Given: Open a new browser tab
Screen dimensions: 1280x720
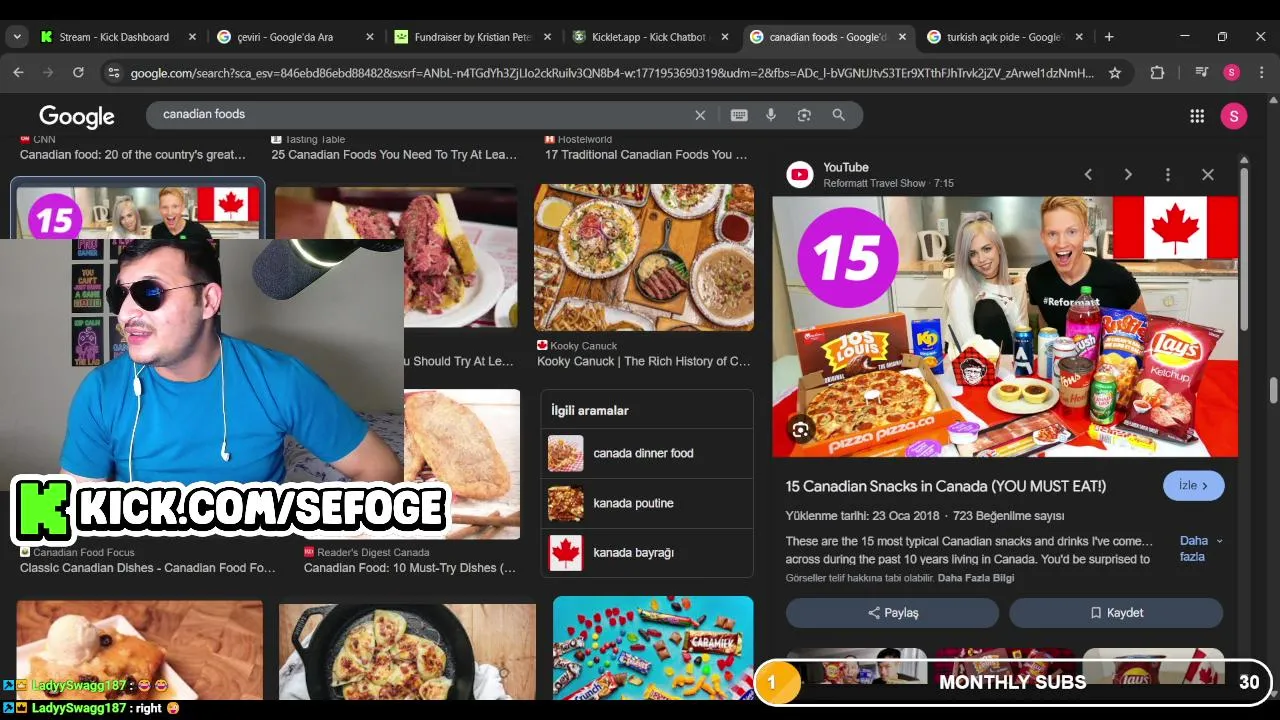Looking at the screenshot, I should coord(1109,37).
